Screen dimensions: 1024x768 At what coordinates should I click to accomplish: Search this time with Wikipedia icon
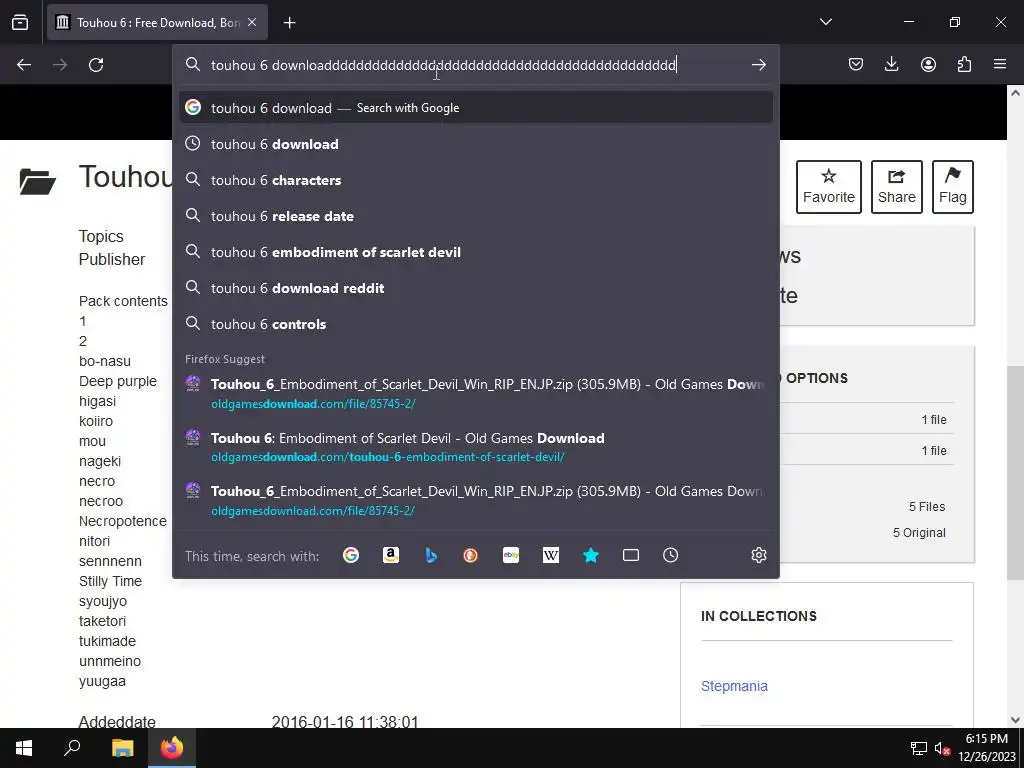point(551,555)
